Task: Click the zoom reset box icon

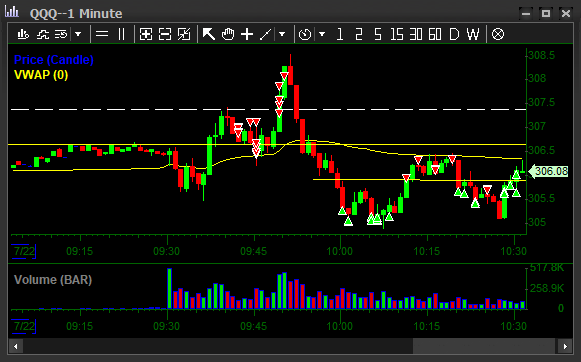Action: (x=184, y=34)
